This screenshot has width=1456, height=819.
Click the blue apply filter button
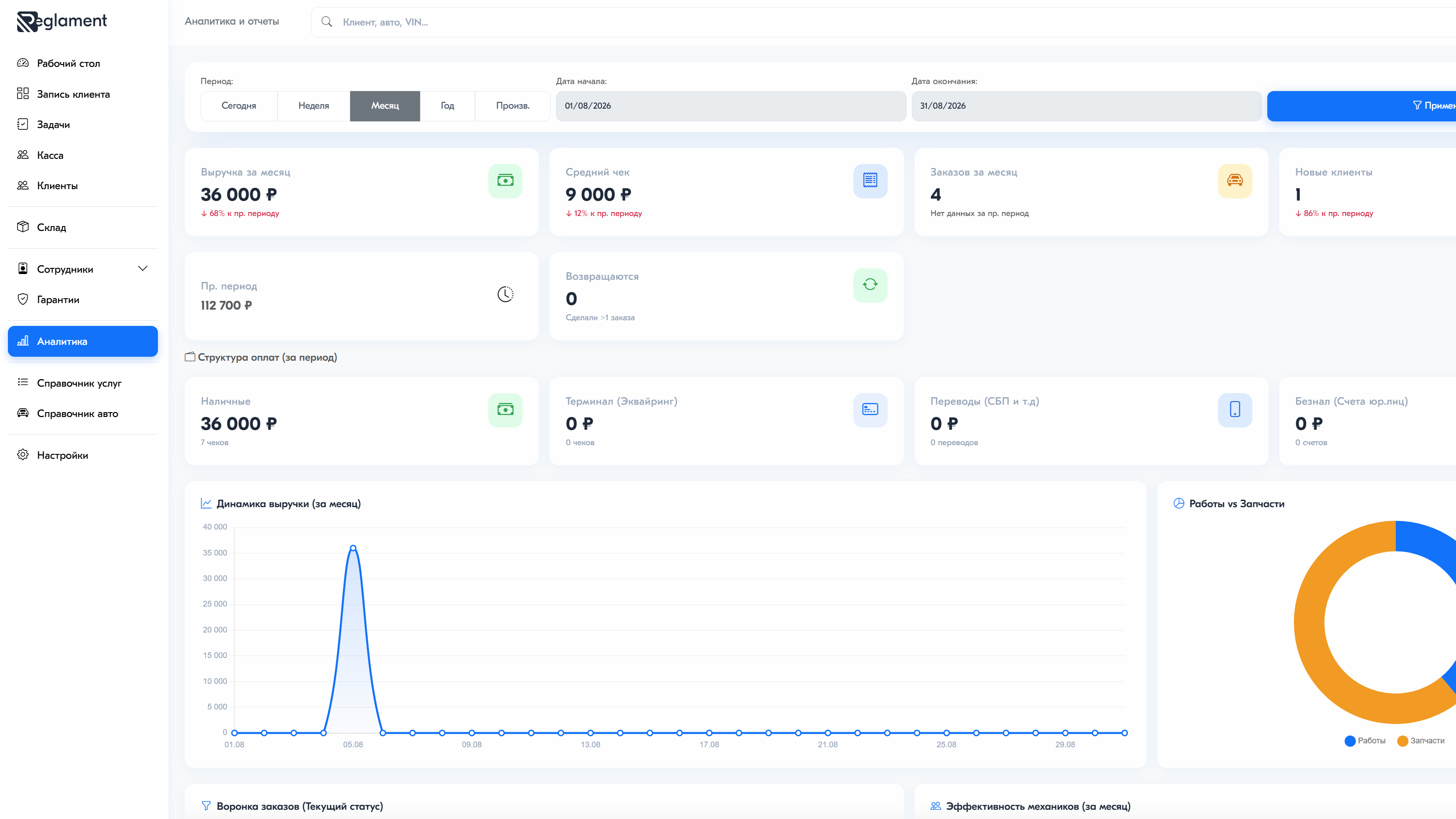(x=1361, y=106)
